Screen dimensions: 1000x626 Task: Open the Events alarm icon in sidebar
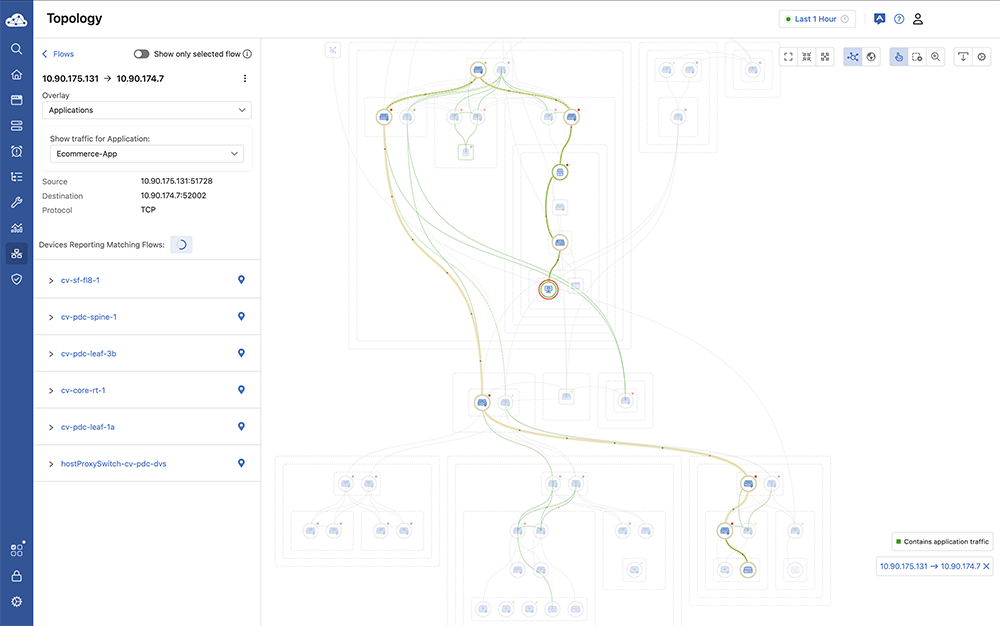click(x=16, y=151)
